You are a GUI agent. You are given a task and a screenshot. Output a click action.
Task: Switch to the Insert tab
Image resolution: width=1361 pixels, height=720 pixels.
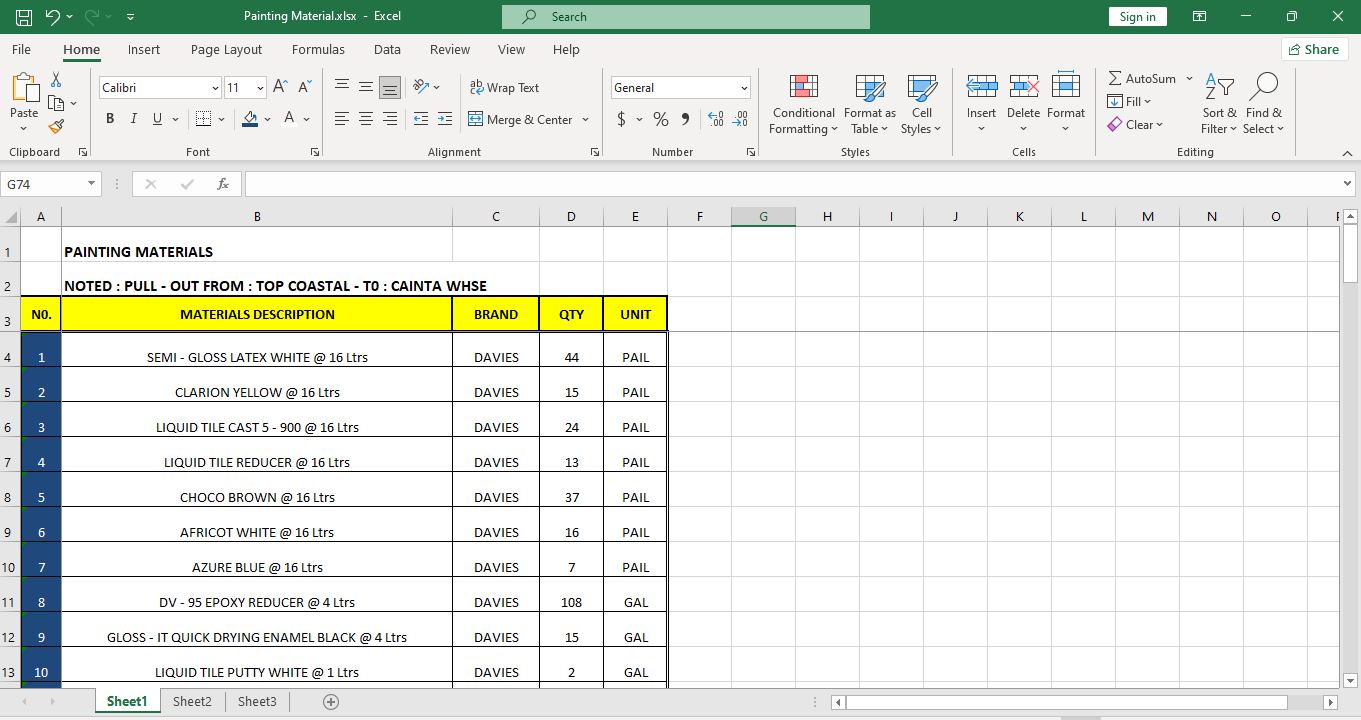point(144,49)
